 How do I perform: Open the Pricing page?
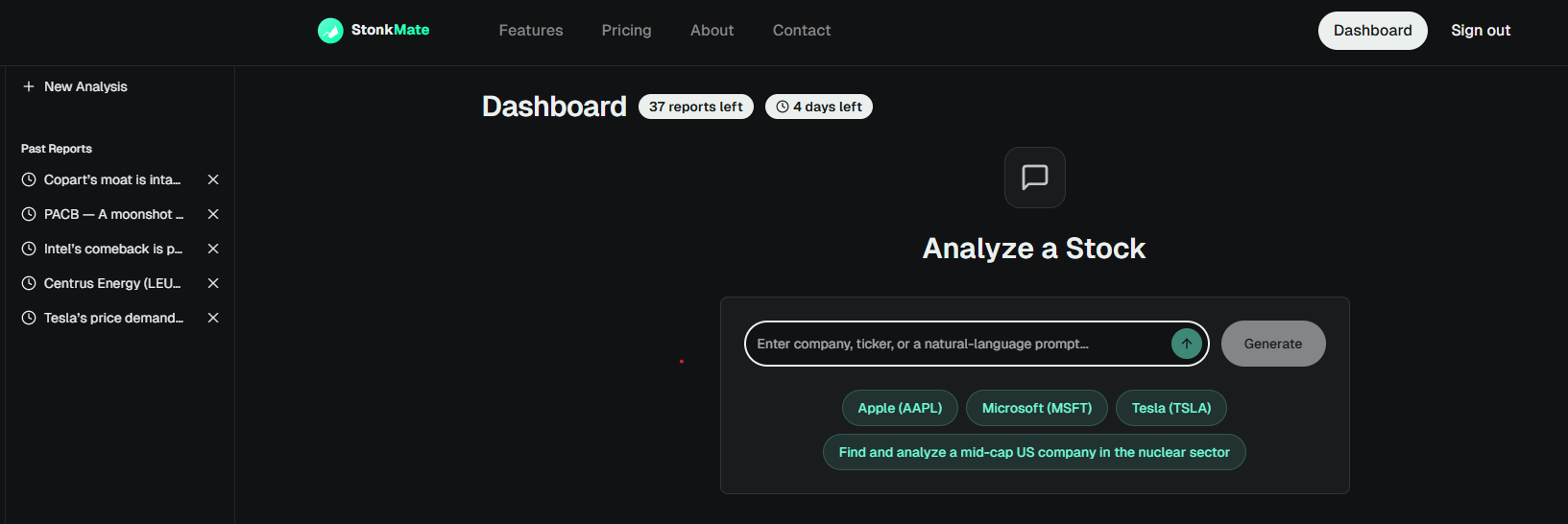click(627, 31)
